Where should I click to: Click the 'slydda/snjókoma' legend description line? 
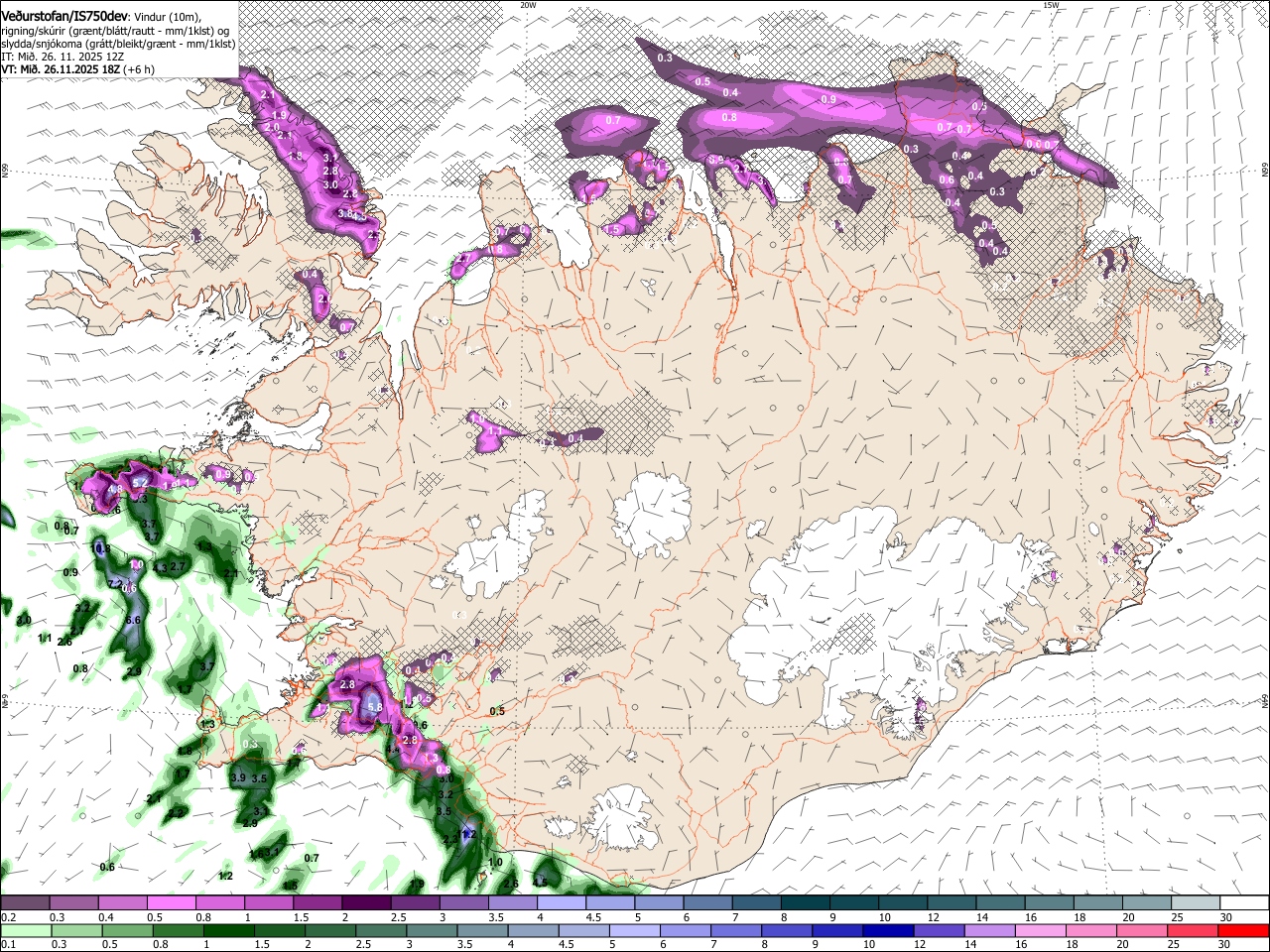pyautogui.click(x=118, y=44)
